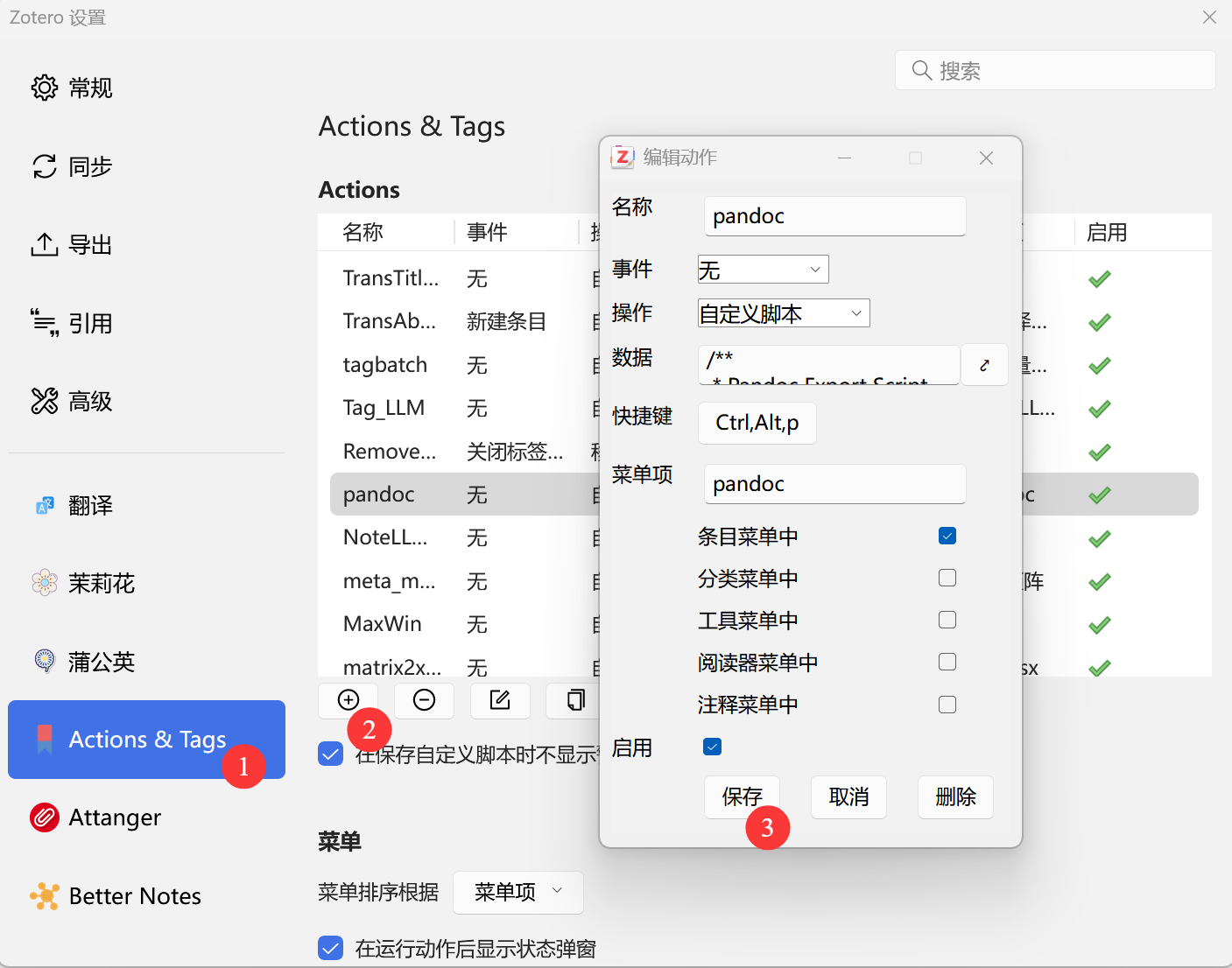The height and width of the screenshot is (968, 1232).
Task: Click the sync arrows icon for 同步
Action: pyautogui.click(x=45, y=166)
